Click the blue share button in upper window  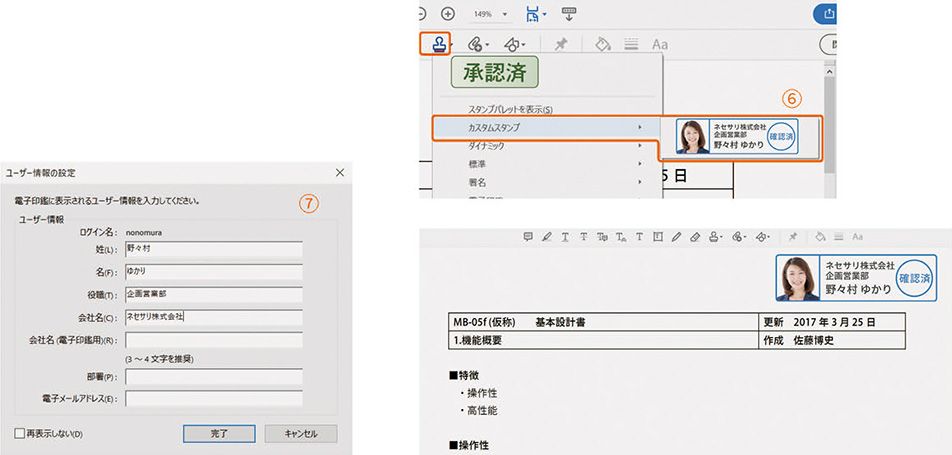click(x=824, y=13)
